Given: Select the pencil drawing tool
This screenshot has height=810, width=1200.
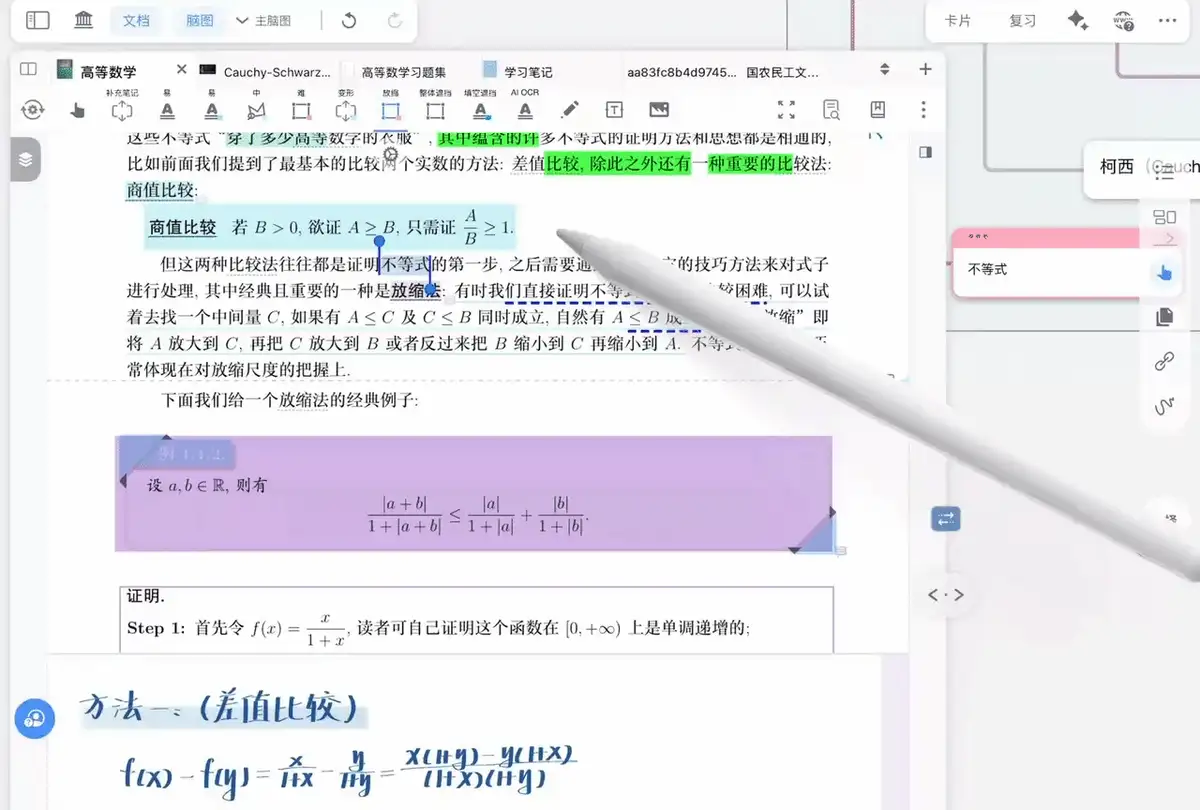Looking at the screenshot, I should point(570,110).
